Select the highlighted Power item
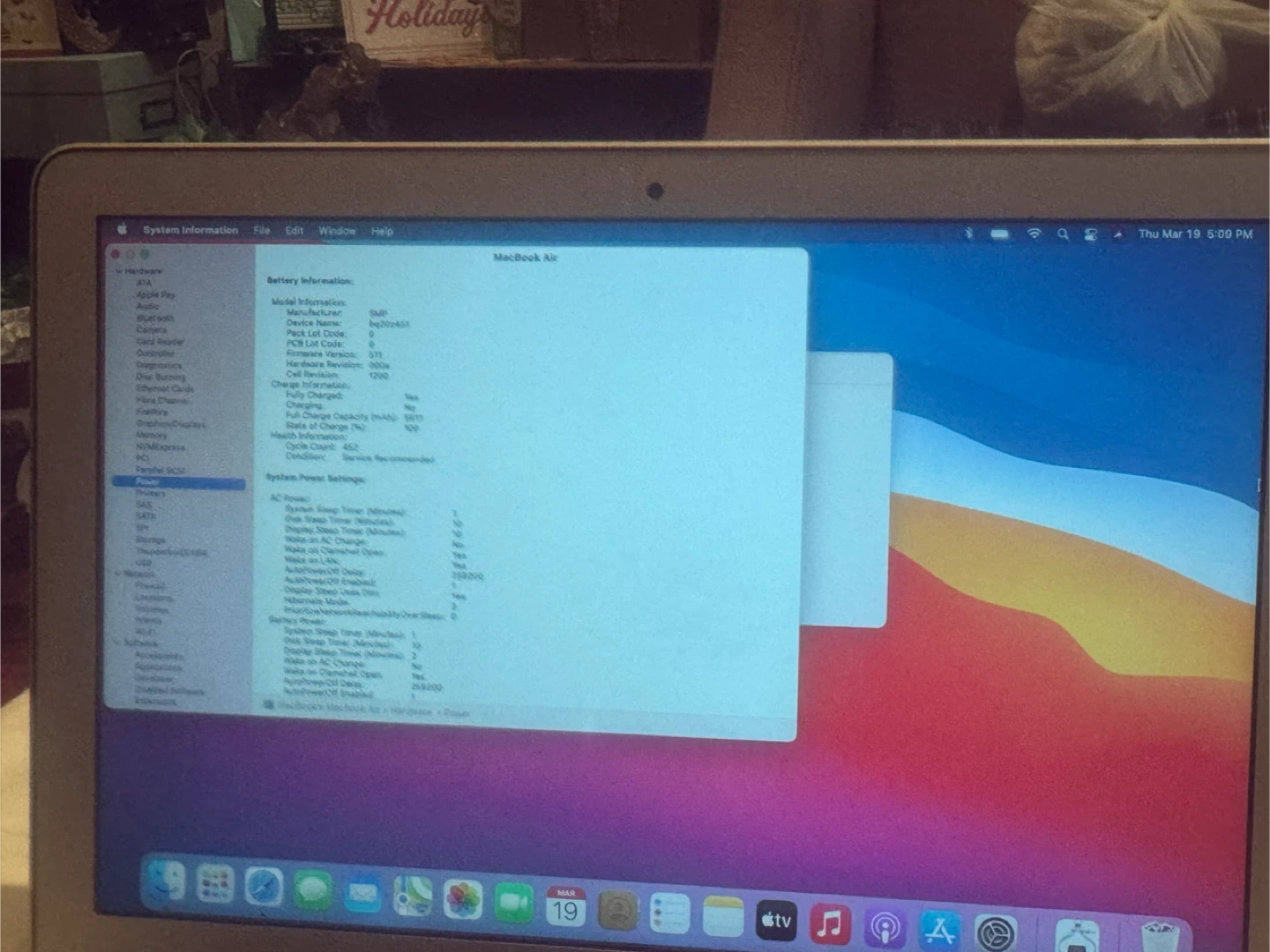 coord(178,482)
